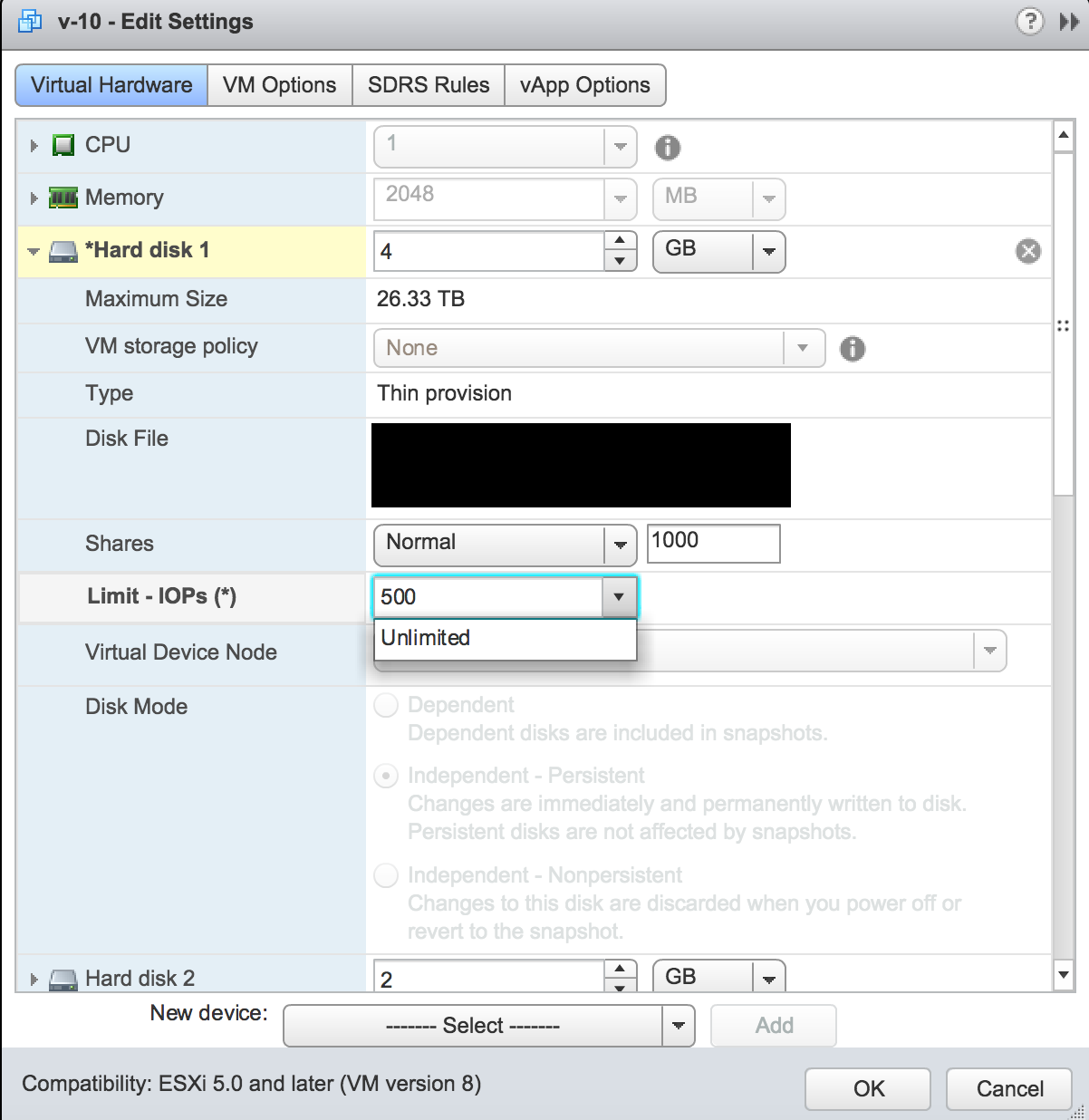The height and width of the screenshot is (1120, 1089).
Task: Remove Hard disk 1 with the X icon
Action: point(1027,252)
